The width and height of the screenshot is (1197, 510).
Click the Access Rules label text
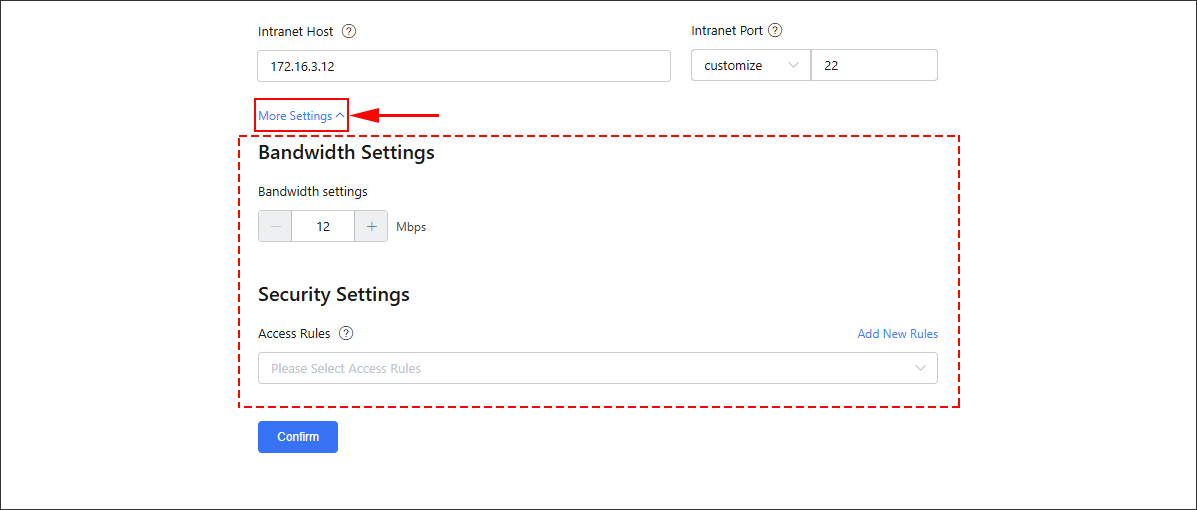[294, 334]
